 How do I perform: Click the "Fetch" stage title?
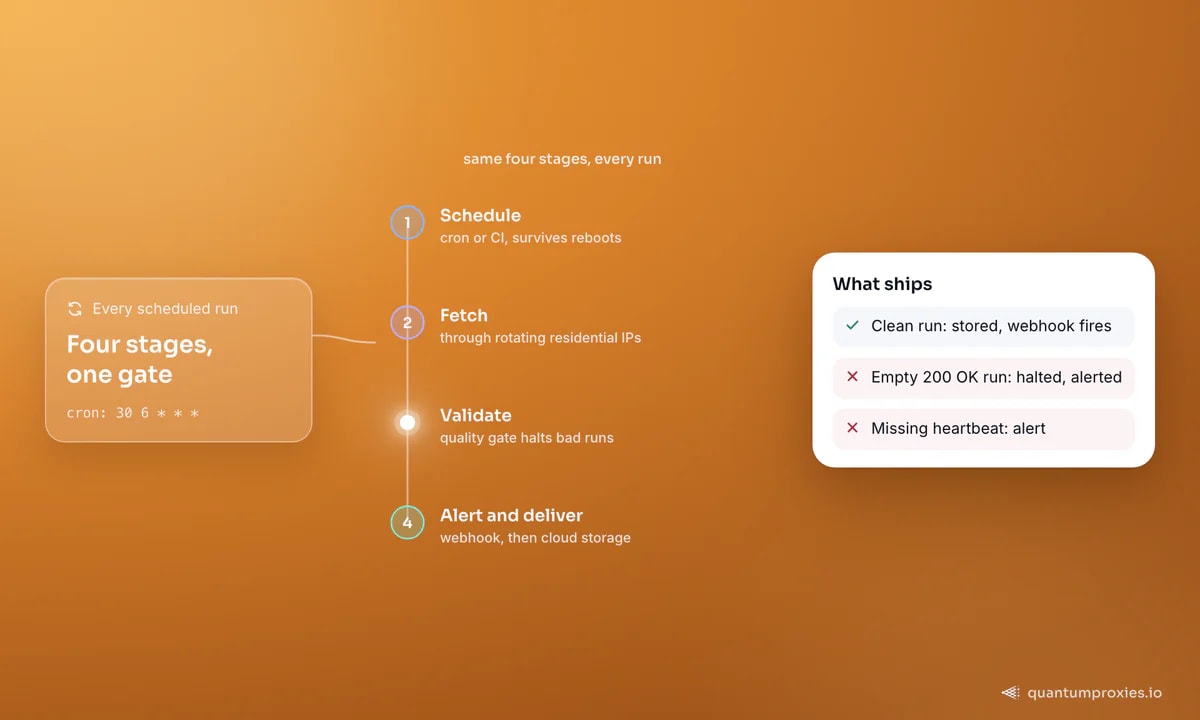point(464,315)
